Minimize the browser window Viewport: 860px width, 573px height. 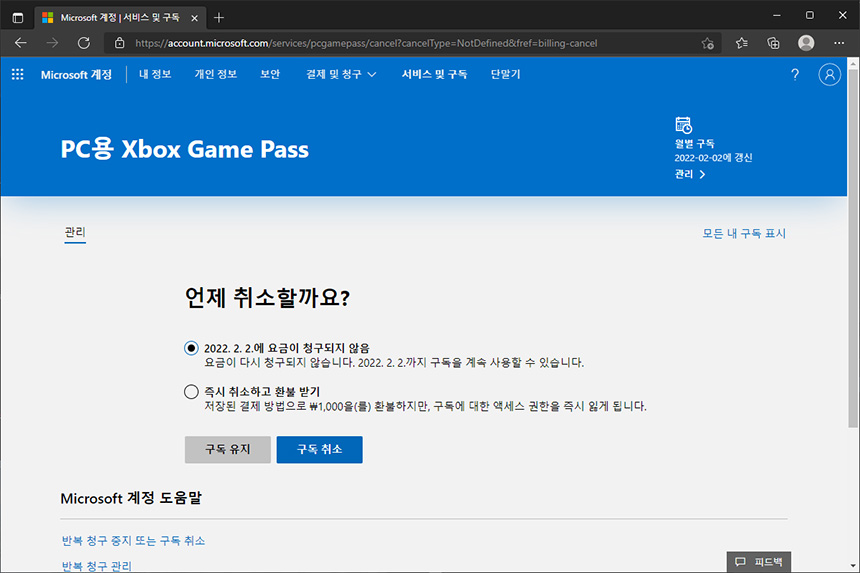click(x=777, y=15)
